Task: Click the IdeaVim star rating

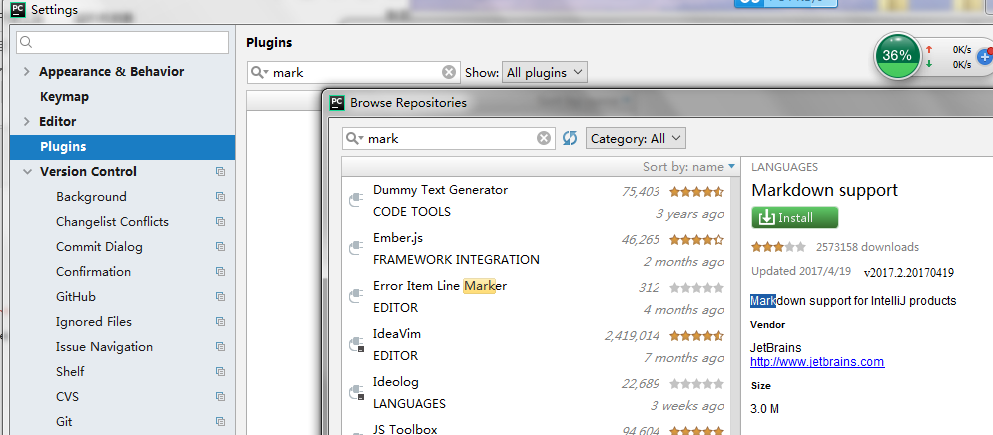Action: tap(696, 336)
